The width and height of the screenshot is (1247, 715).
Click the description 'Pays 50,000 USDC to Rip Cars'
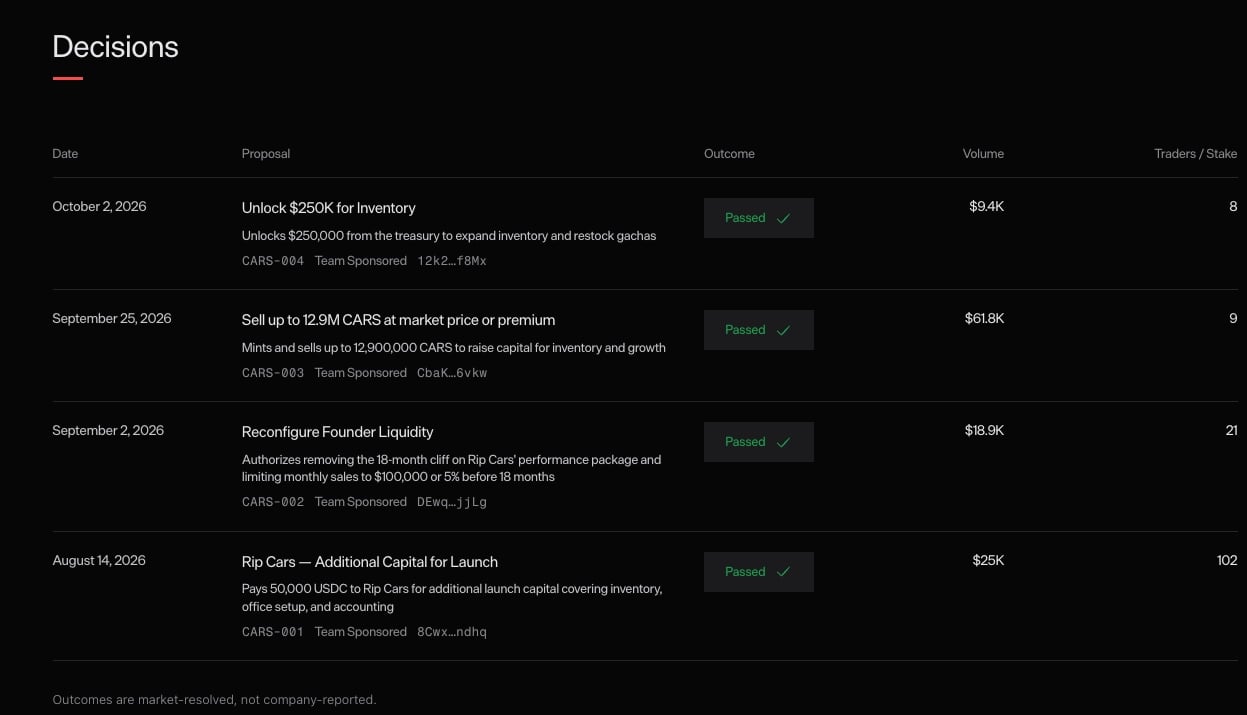[x=452, y=598]
